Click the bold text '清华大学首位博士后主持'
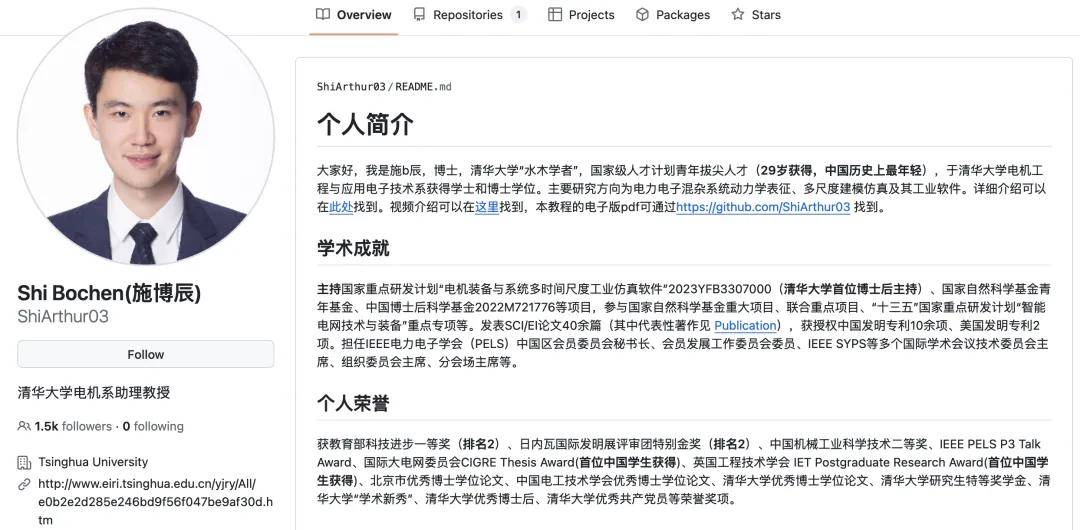This screenshot has width=1080, height=530. pyautogui.click(x=851, y=289)
